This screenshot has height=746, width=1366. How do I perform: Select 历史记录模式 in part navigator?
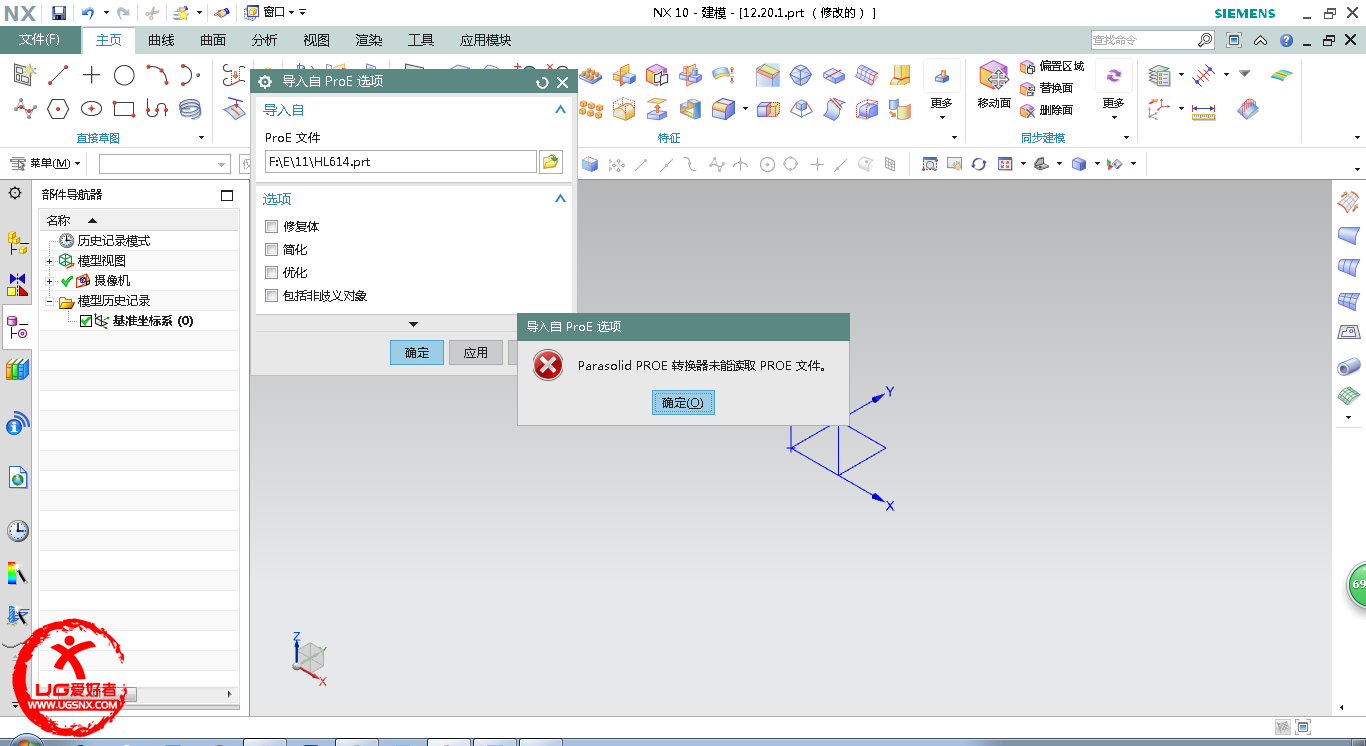[113, 241]
